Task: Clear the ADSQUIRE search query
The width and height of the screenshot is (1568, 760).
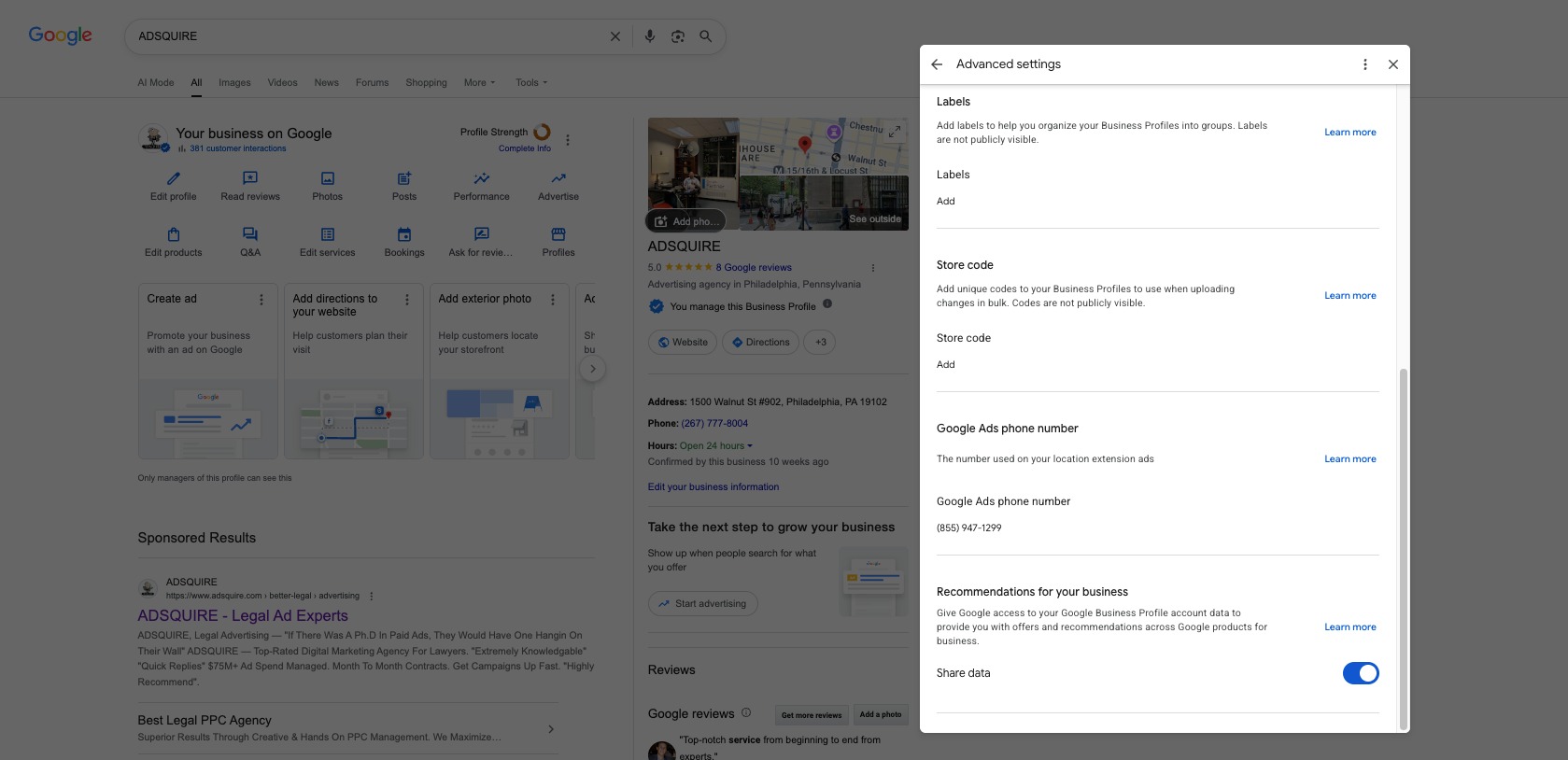Action: pyautogui.click(x=615, y=36)
